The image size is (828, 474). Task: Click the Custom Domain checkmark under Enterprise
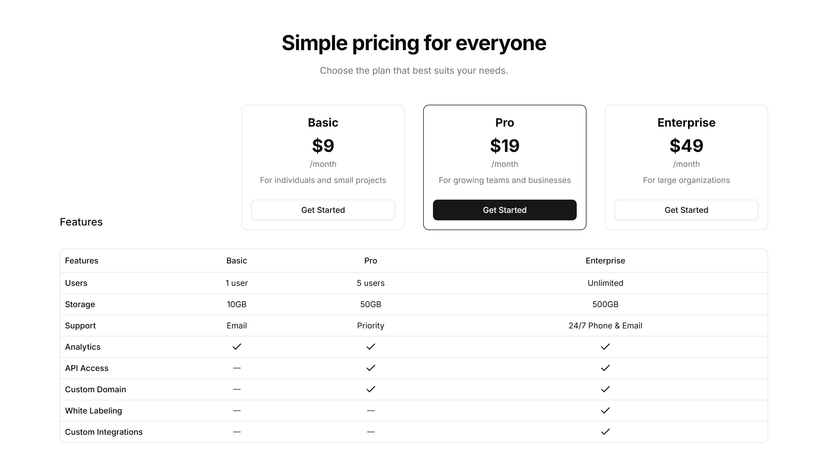(x=605, y=389)
